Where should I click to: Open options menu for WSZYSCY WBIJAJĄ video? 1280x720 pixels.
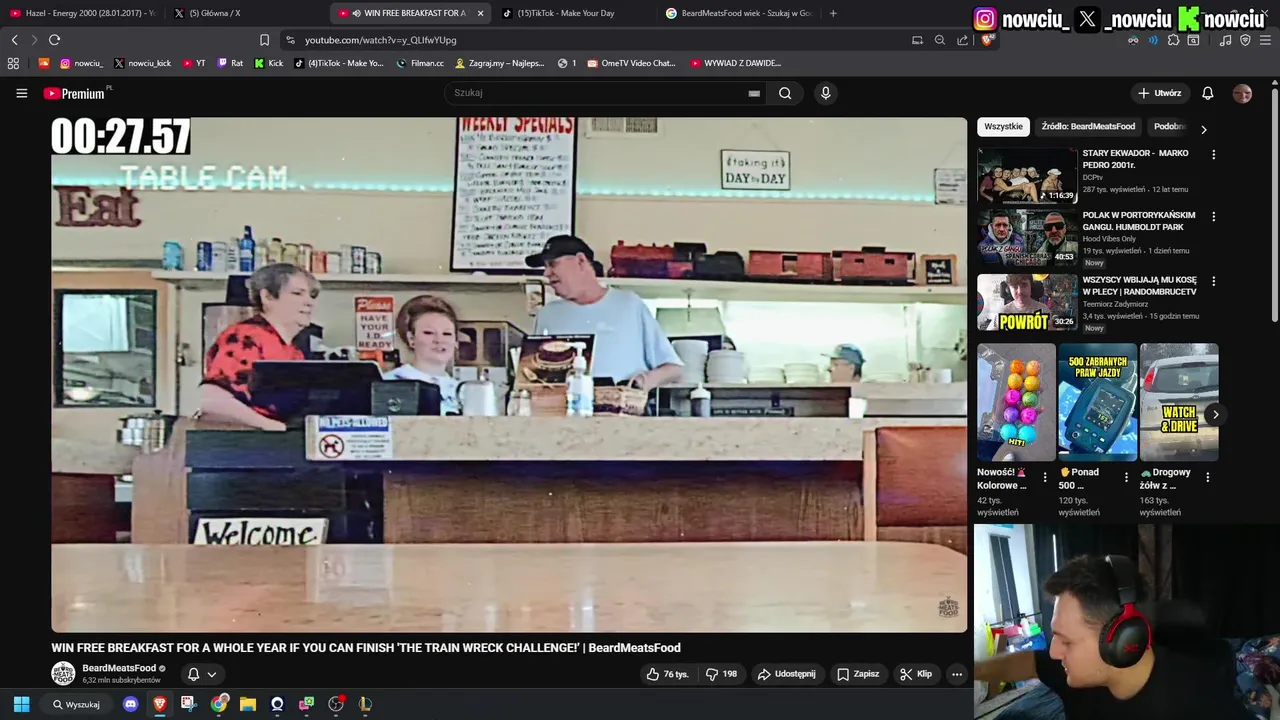pyautogui.click(x=1213, y=281)
